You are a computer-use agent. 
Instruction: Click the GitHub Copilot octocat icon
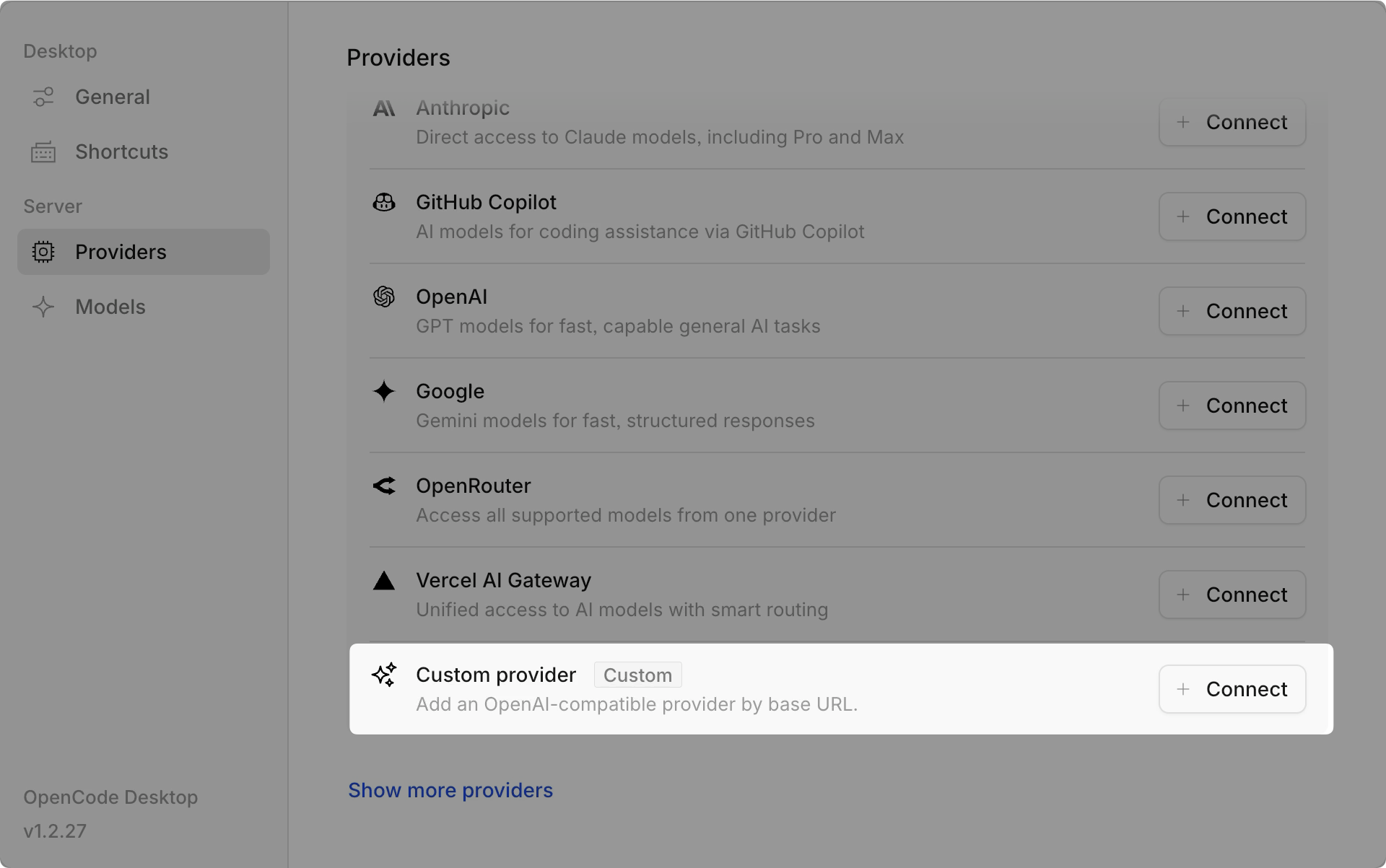(x=383, y=203)
